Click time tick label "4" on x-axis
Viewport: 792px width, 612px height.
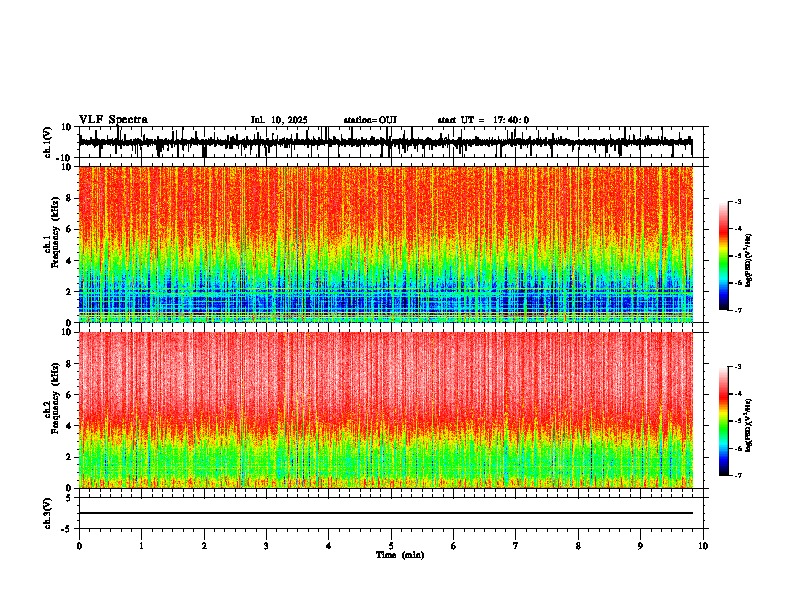[329, 546]
